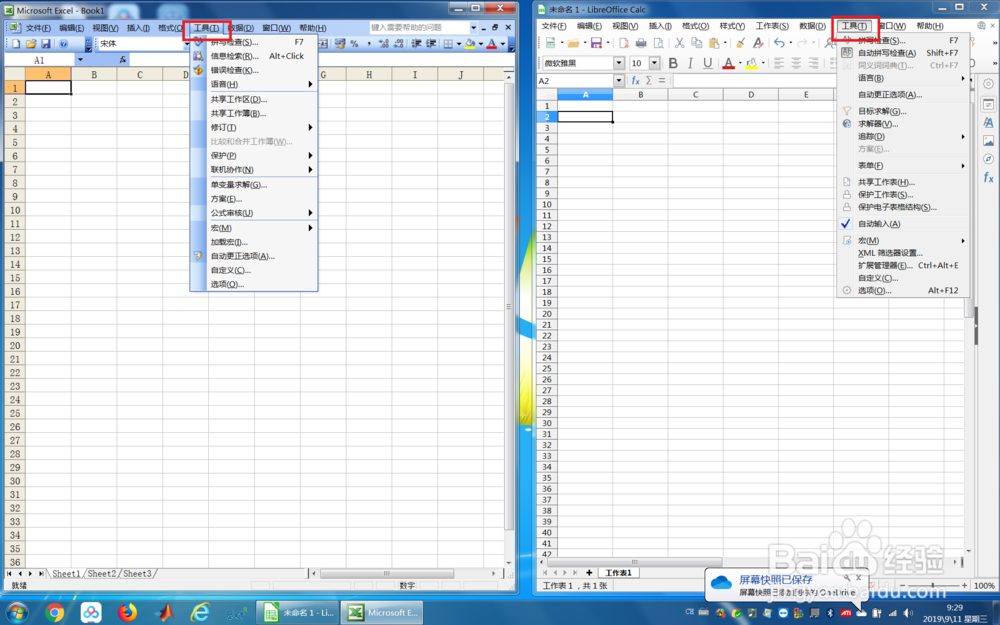The image size is (1000, 625).
Task: Click the Save floppy icon in Excel
Action: pyautogui.click(x=45, y=43)
